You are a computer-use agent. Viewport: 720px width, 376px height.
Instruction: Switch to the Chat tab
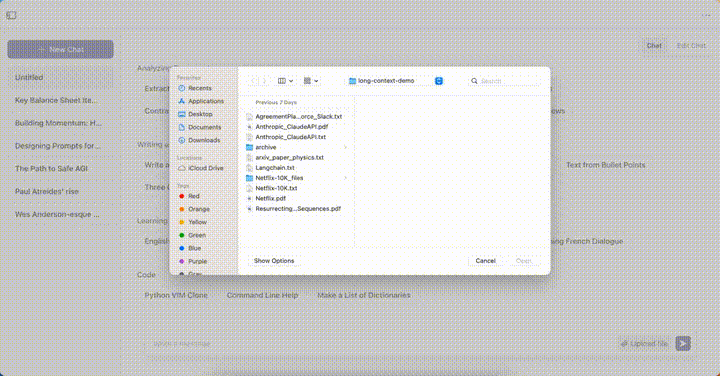click(654, 45)
